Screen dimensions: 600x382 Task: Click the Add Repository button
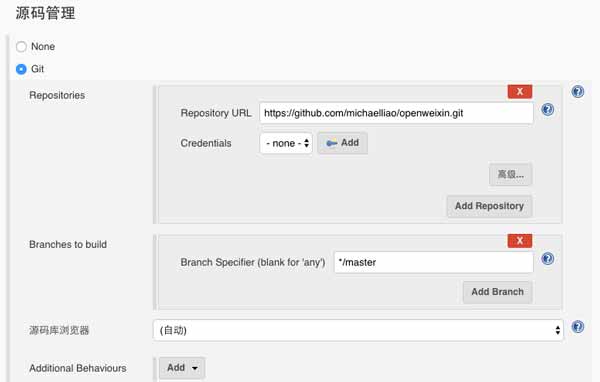[x=489, y=206]
